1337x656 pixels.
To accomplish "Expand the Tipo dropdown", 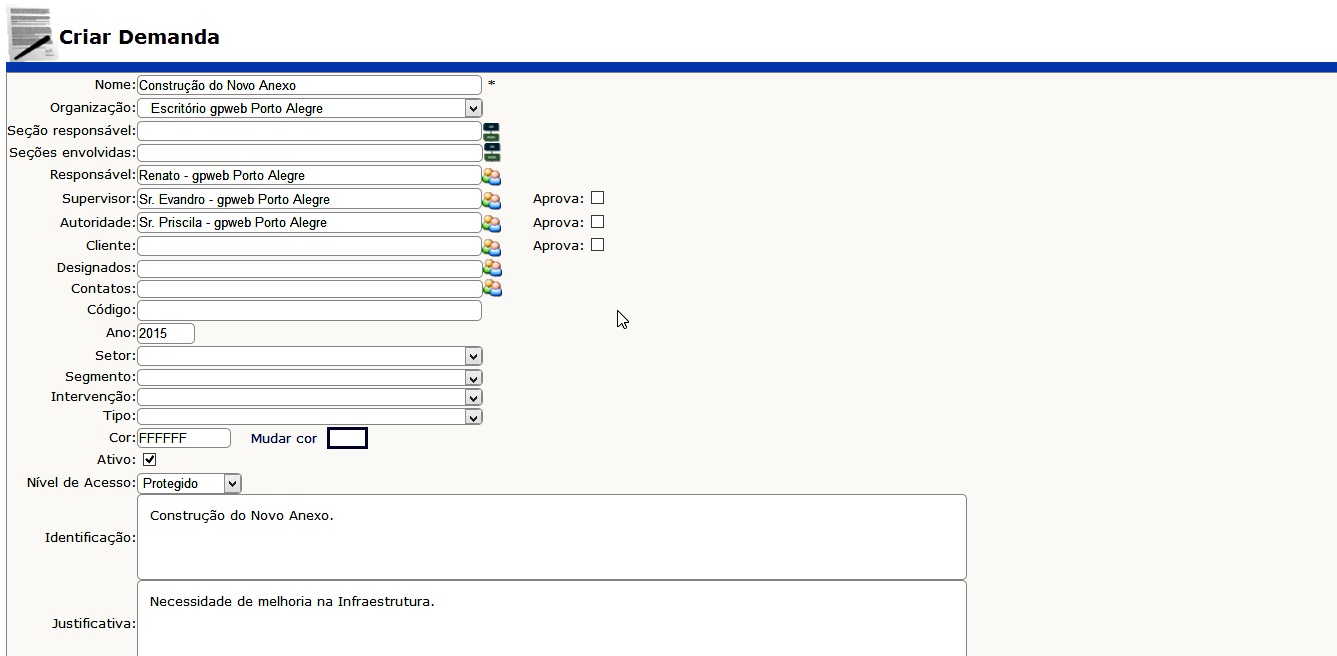I will [309, 417].
